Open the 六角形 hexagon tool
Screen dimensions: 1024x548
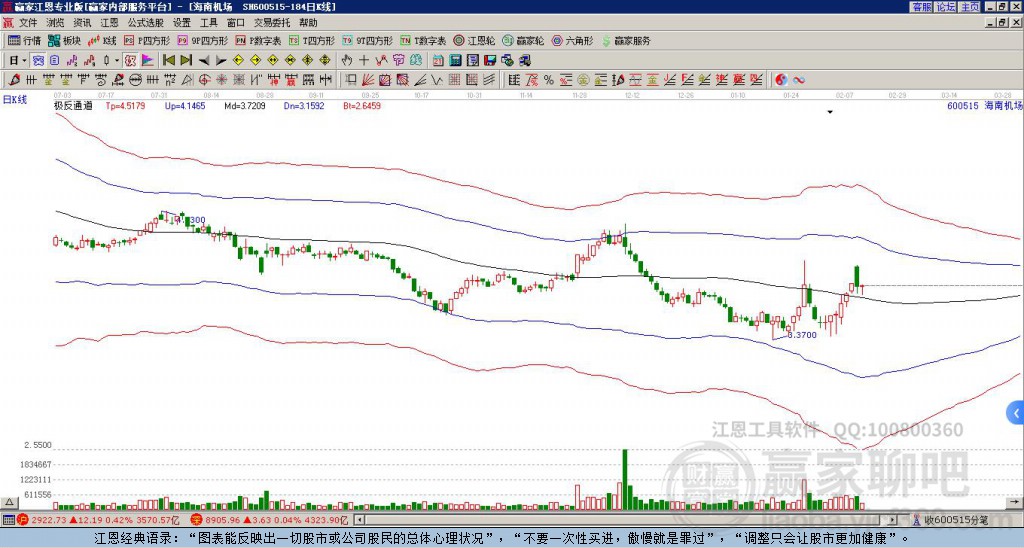pos(573,40)
